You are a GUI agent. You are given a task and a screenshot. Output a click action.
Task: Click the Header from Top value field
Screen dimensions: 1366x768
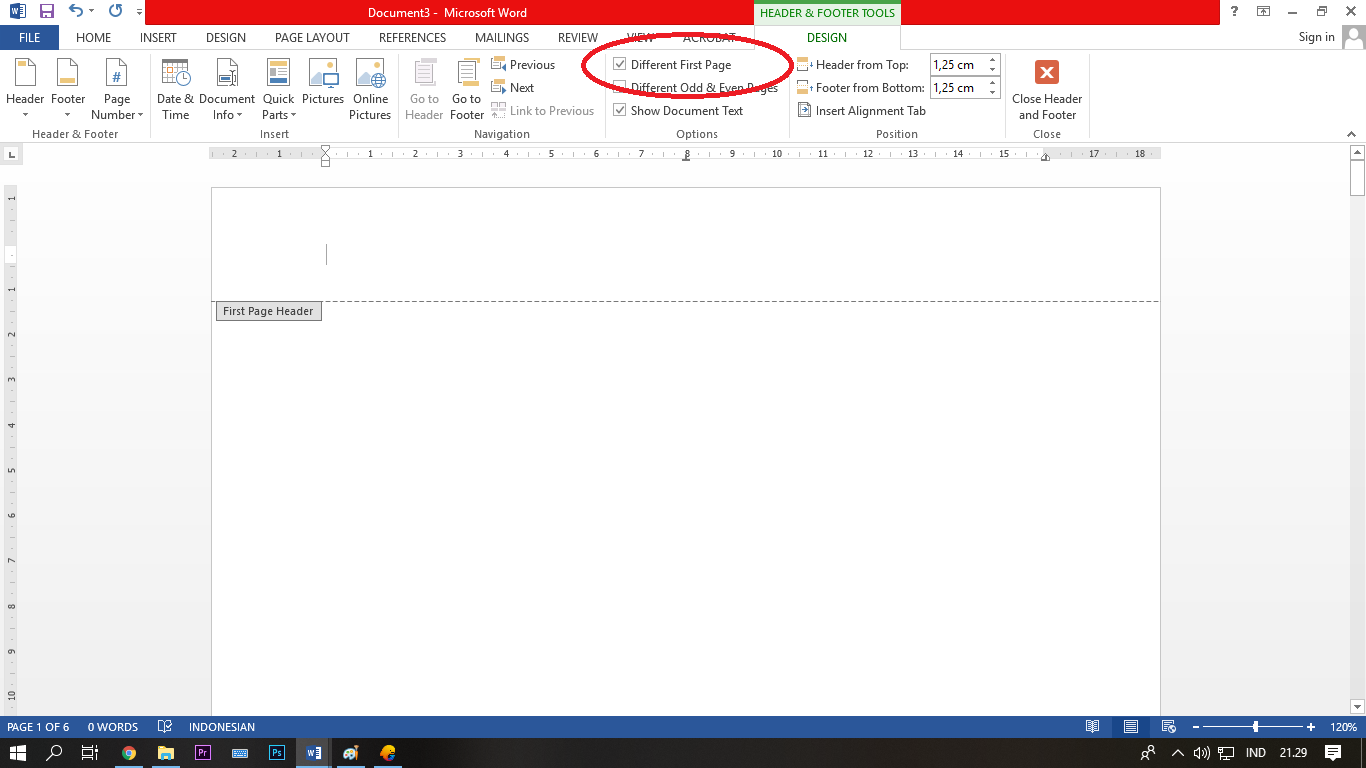tap(958, 65)
